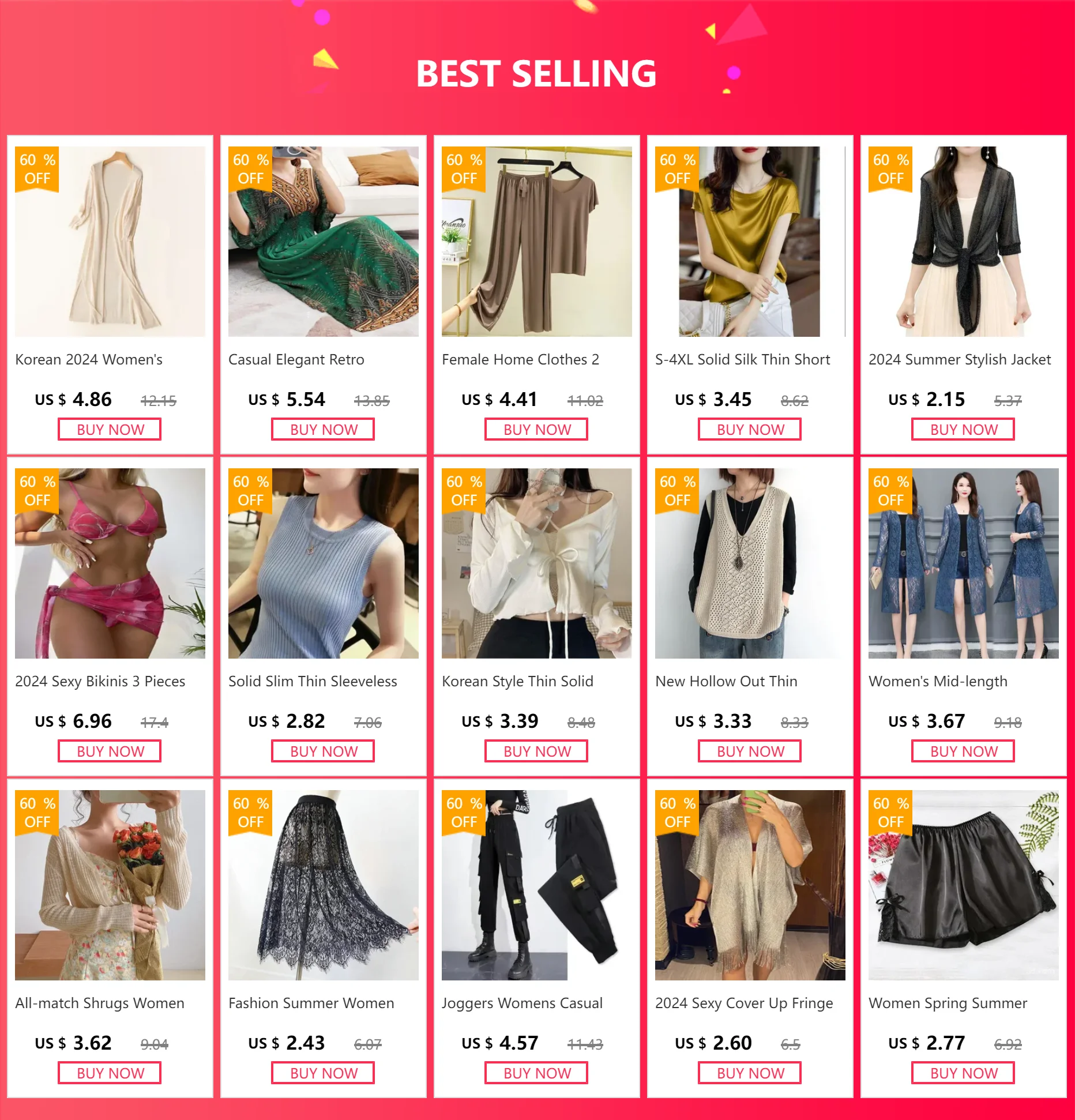Open the S-4XL Solid Silk Thin Short title
This screenshot has width=1075, height=1120.
tap(742, 359)
